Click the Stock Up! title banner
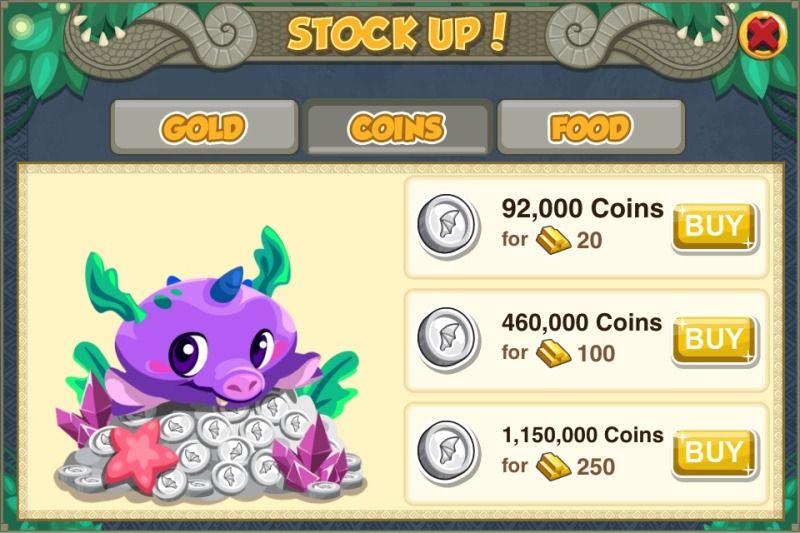This screenshot has width=800, height=533. point(398,33)
